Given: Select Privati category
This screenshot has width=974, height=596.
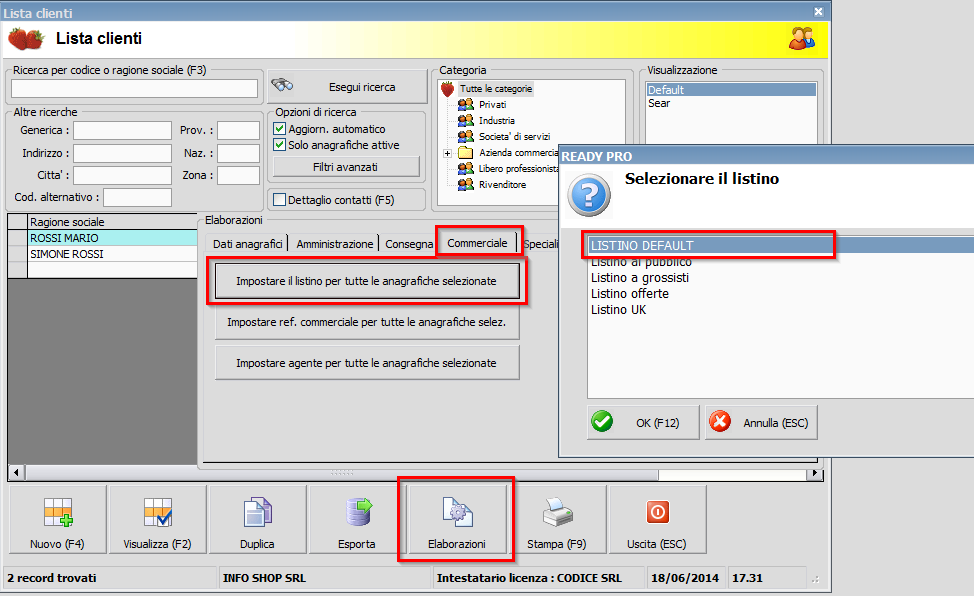Looking at the screenshot, I should [x=492, y=104].
